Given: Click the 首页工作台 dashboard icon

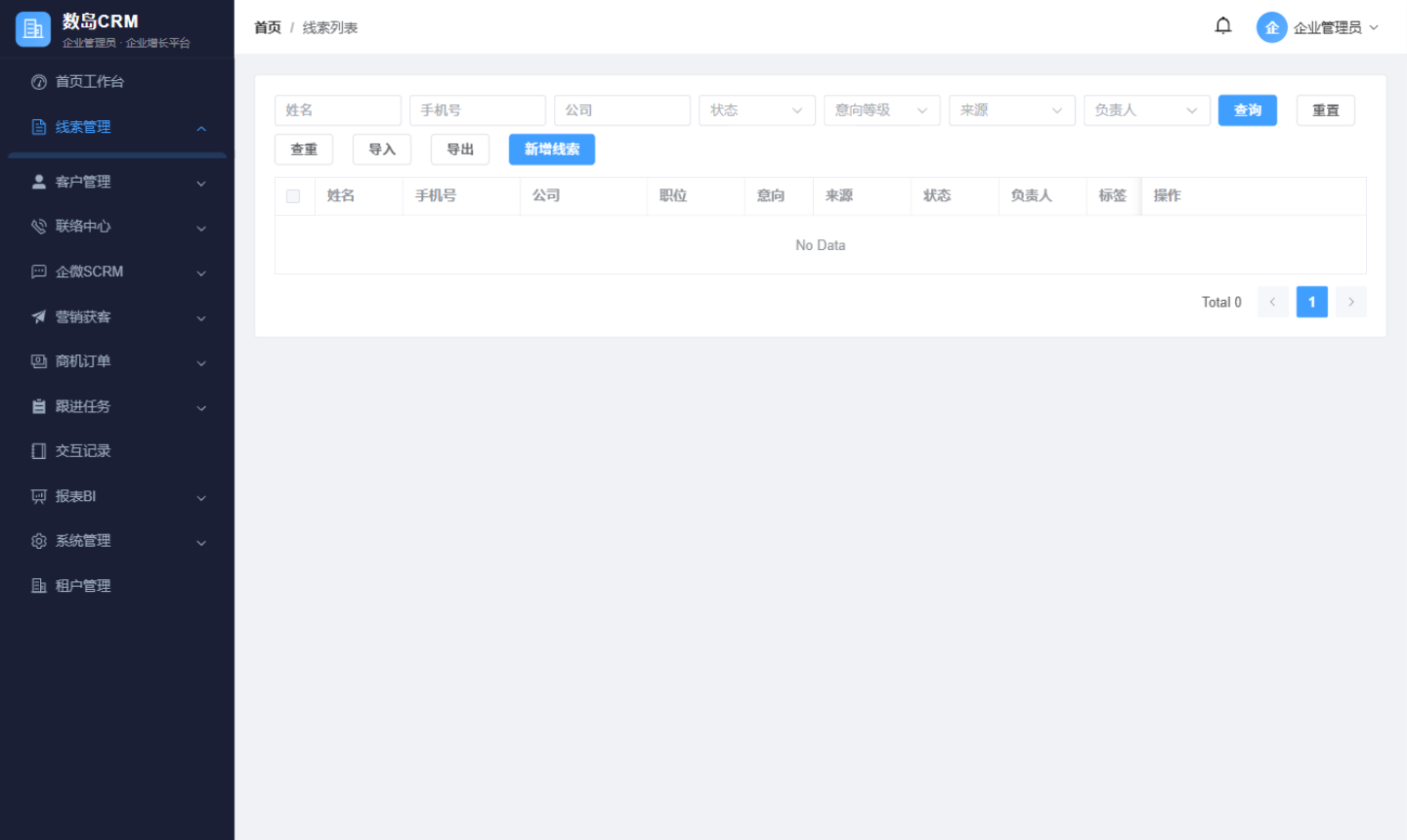Looking at the screenshot, I should [39, 82].
